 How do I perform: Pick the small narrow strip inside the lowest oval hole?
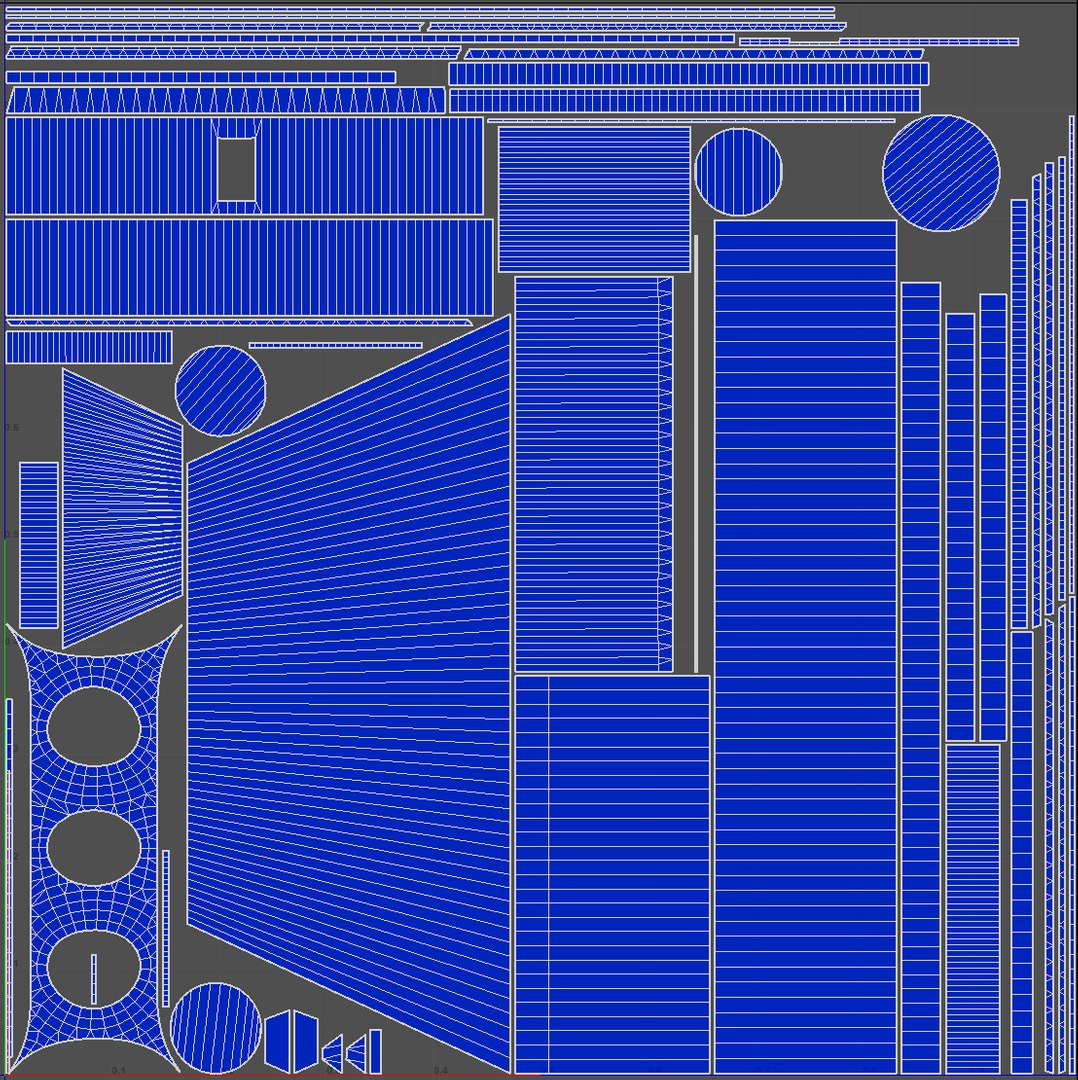click(94, 979)
